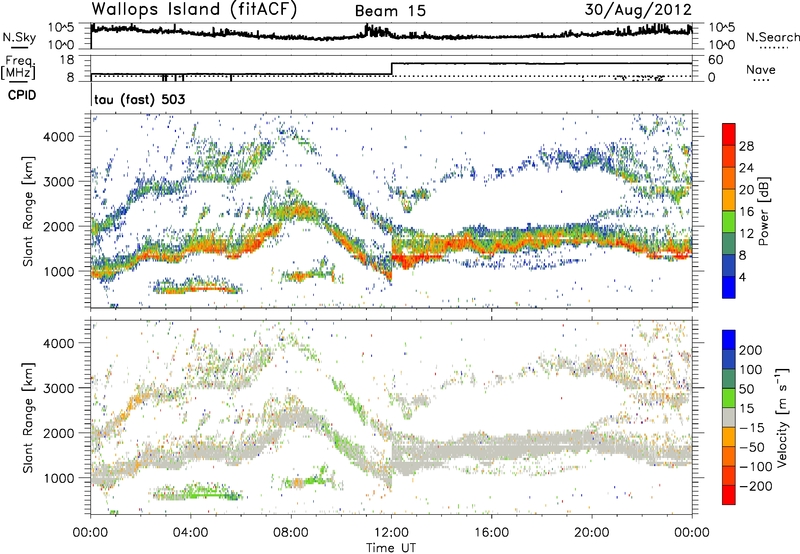Screen dimensions: 800x554
Task: Click the velocity panel's "Slant Range [km]" label
Action: point(28,417)
